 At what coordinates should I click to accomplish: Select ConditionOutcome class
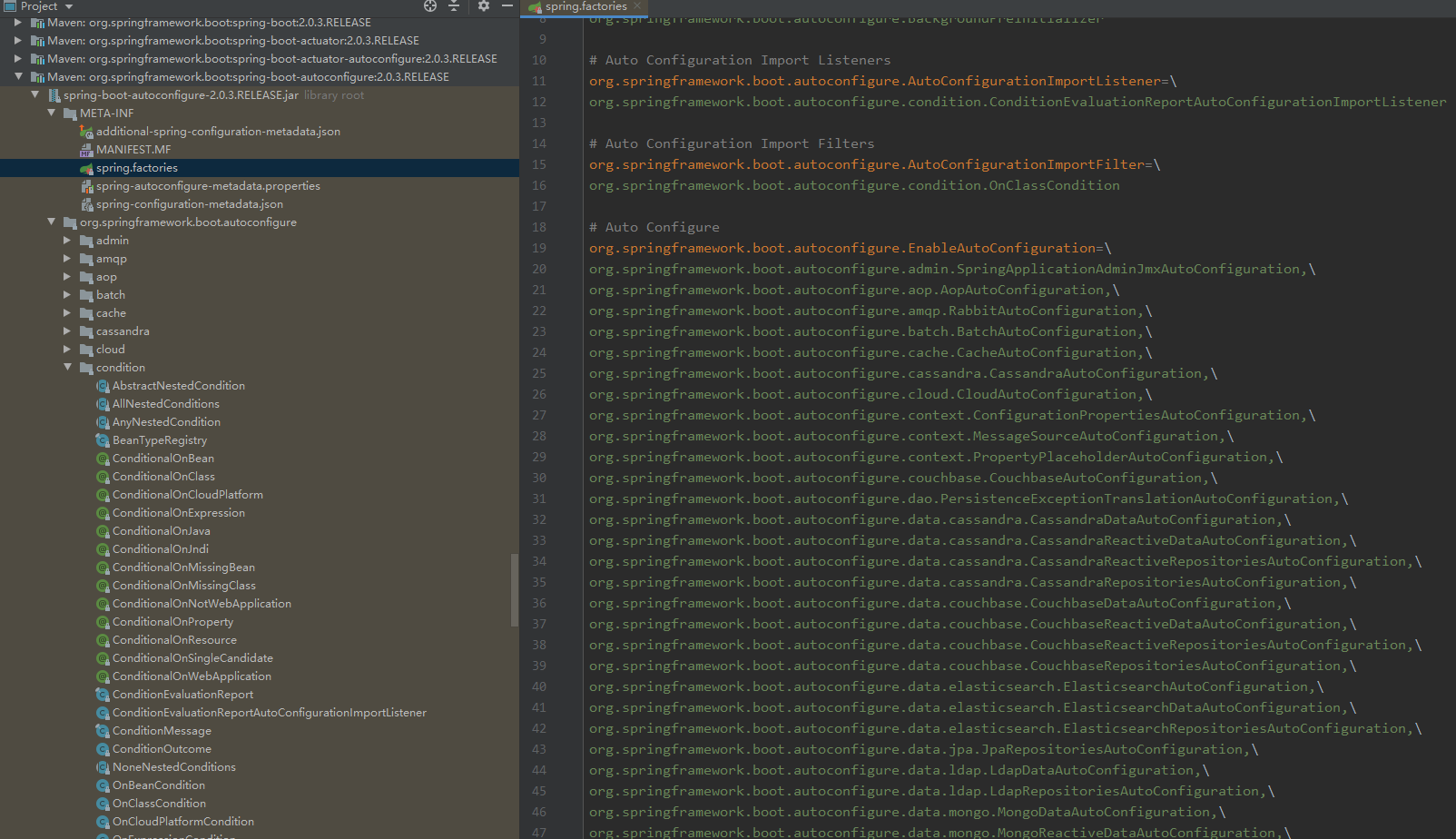coord(162,749)
